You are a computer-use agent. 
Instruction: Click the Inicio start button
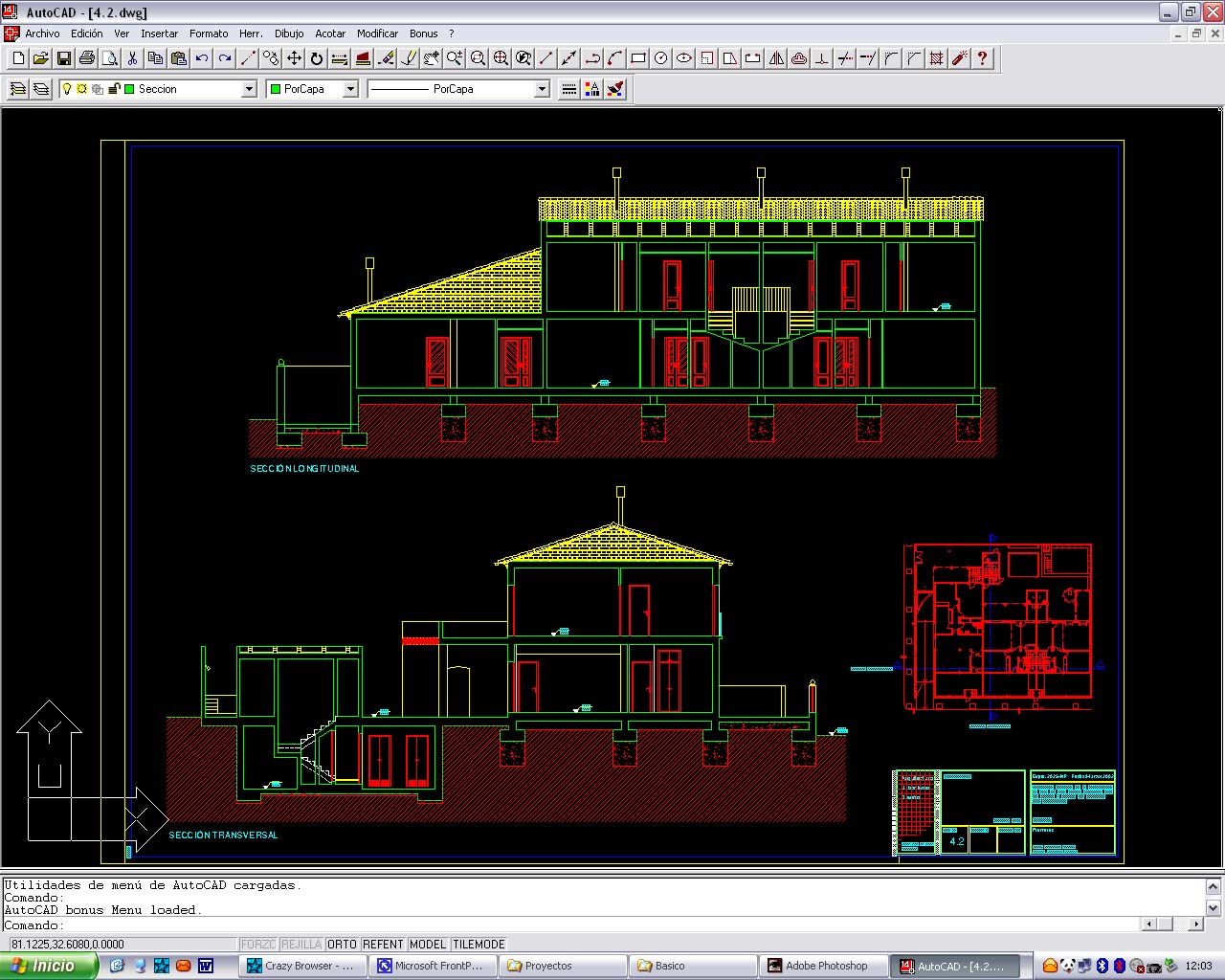[x=48, y=966]
